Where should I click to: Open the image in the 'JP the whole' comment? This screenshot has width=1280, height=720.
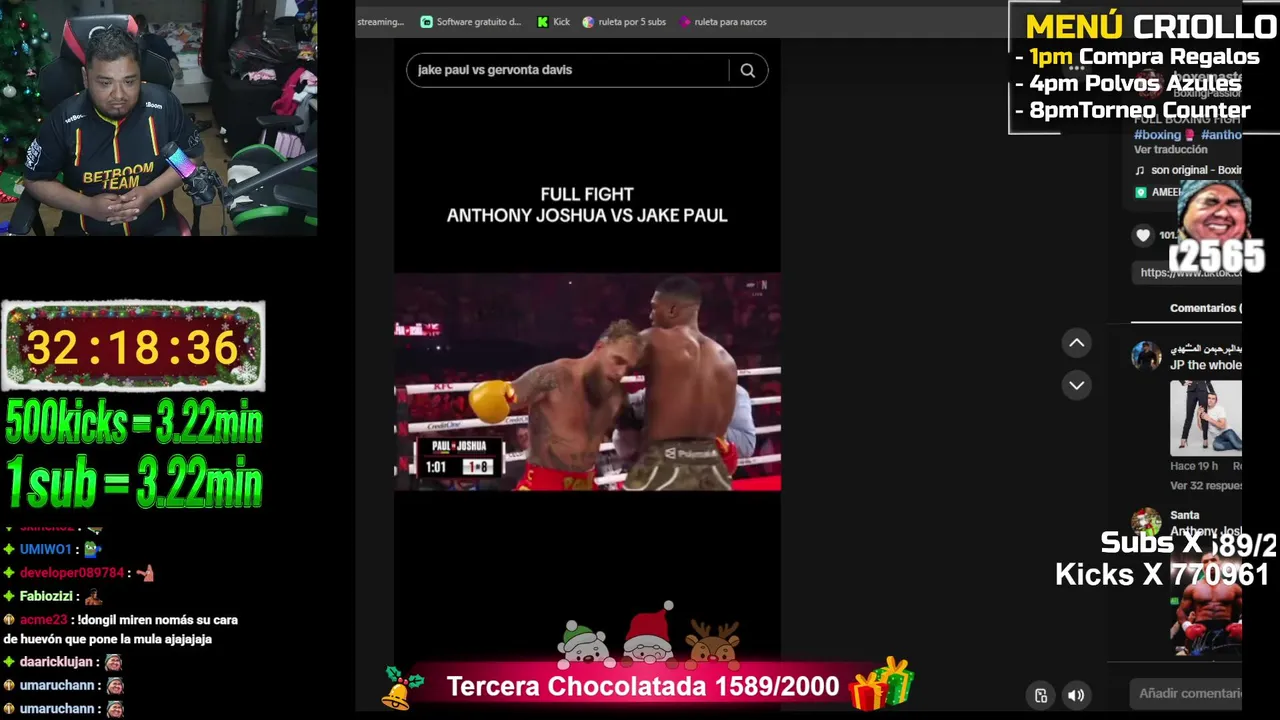point(1206,417)
